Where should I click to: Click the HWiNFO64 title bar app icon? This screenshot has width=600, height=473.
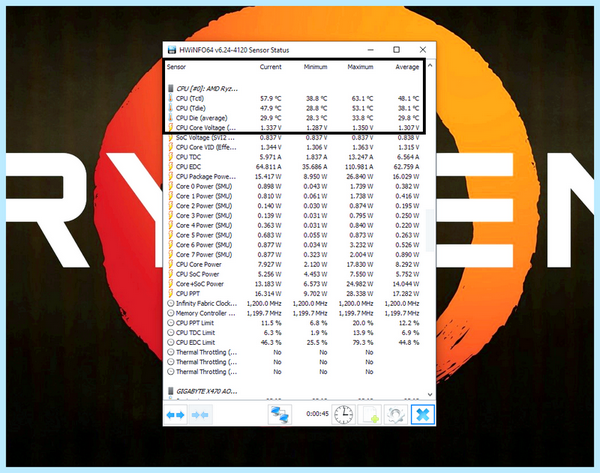tap(172, 50)
